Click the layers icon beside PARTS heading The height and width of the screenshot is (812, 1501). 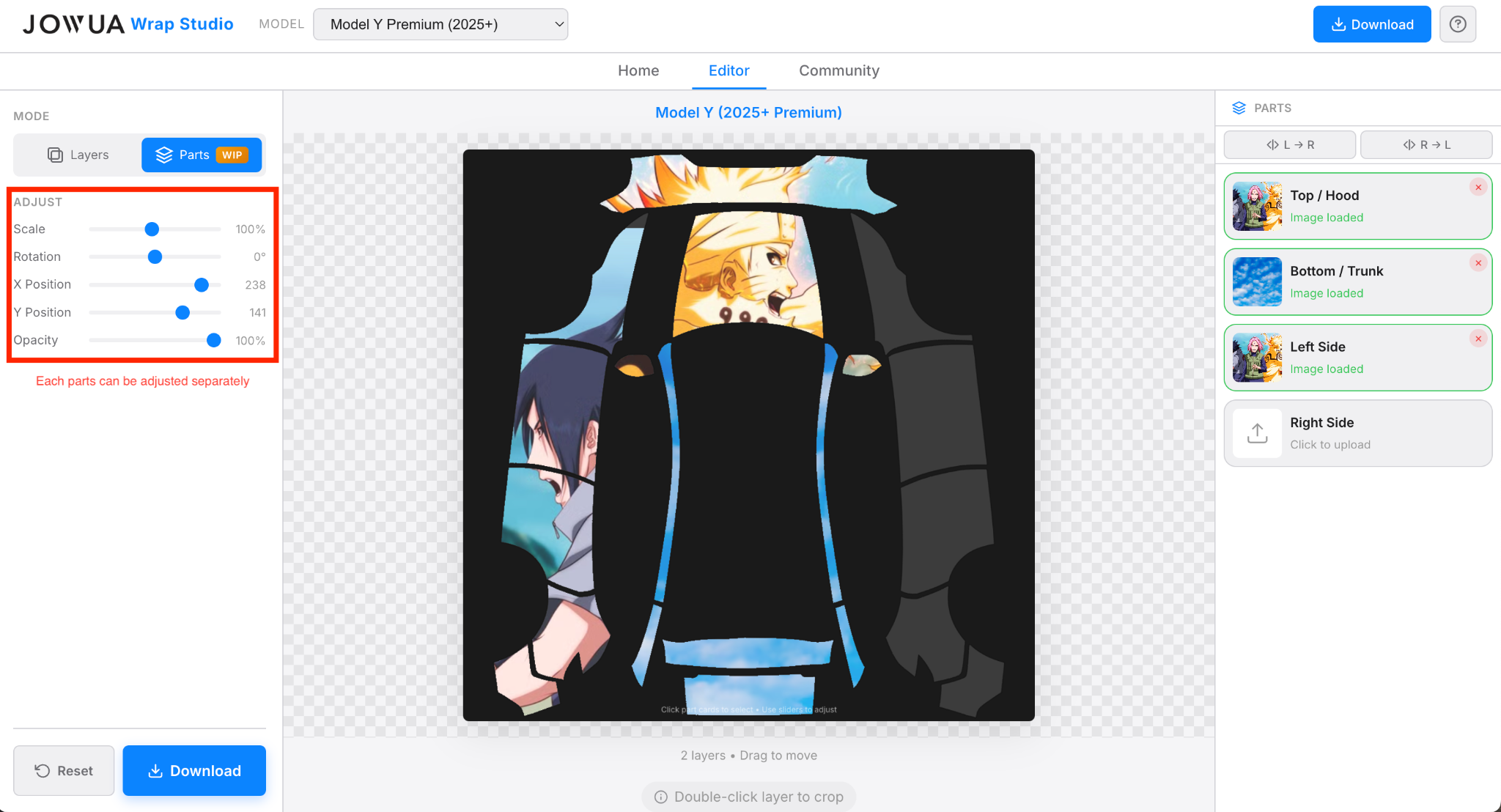[x=1239, y=108]
